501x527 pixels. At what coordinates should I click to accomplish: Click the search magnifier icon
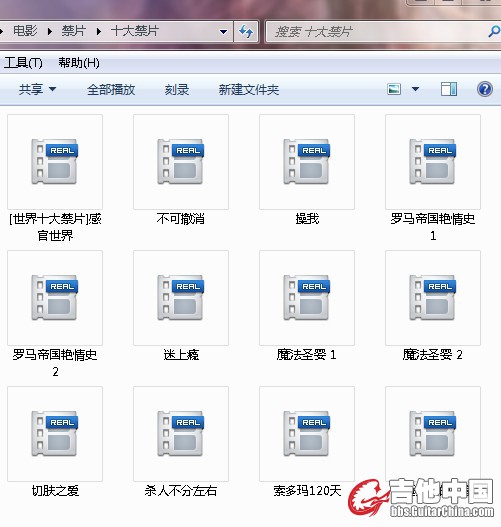494,32
